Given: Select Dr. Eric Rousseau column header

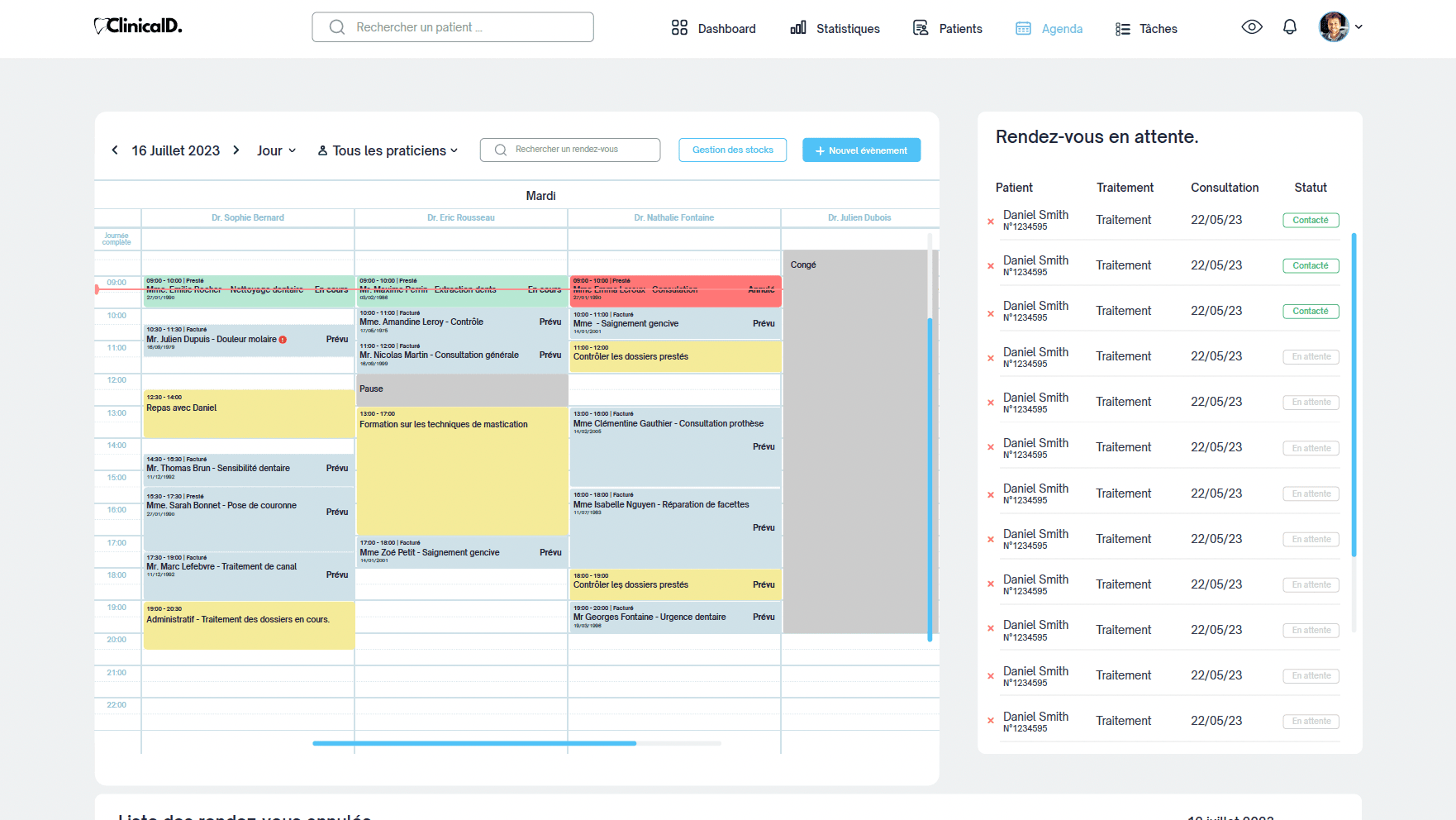Looking at the screenshot, I should click(x=461, y=217).
